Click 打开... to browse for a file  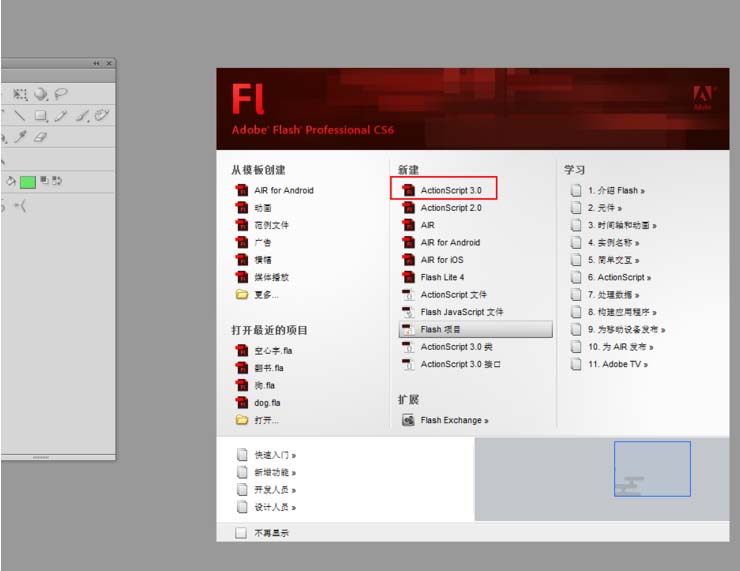tap(257, 420)
